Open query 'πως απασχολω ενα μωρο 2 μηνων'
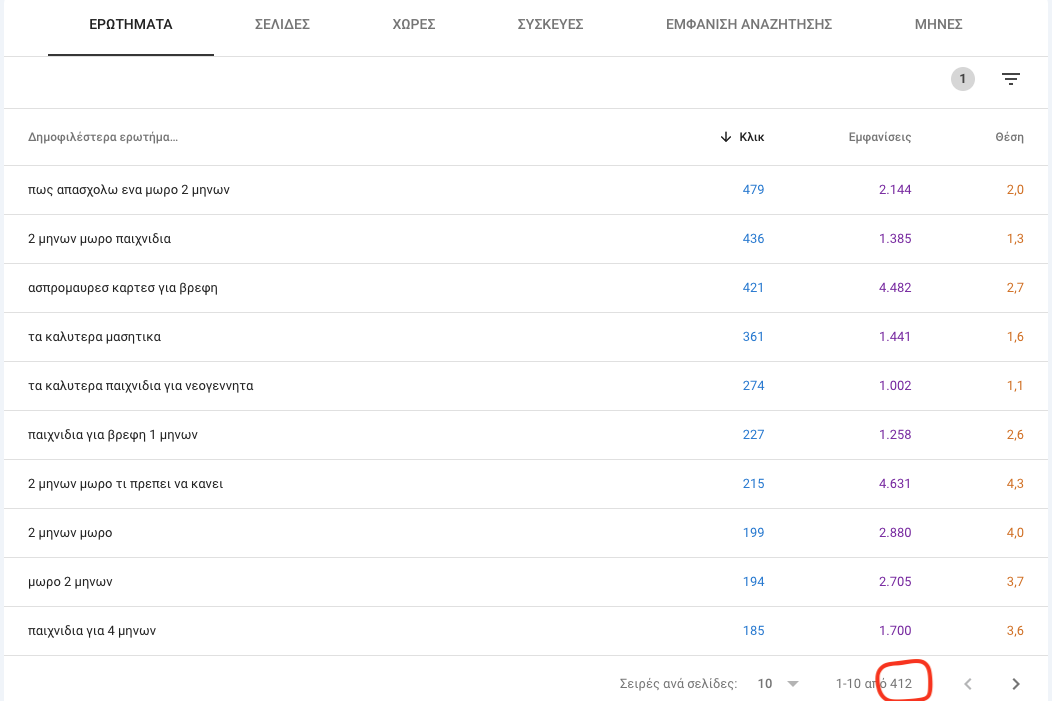The height and width of the screenshot is (701, 1052). (129, 190)
